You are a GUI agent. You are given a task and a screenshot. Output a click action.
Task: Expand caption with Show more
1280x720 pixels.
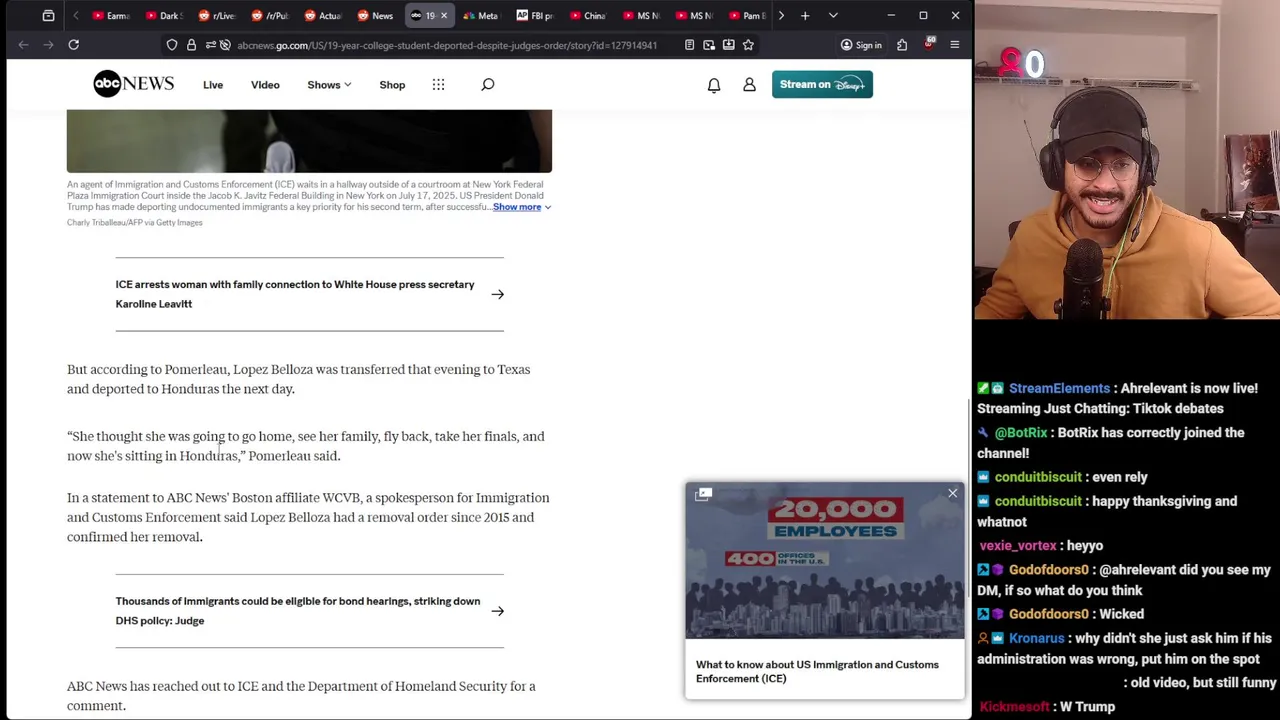click(521, 207)
